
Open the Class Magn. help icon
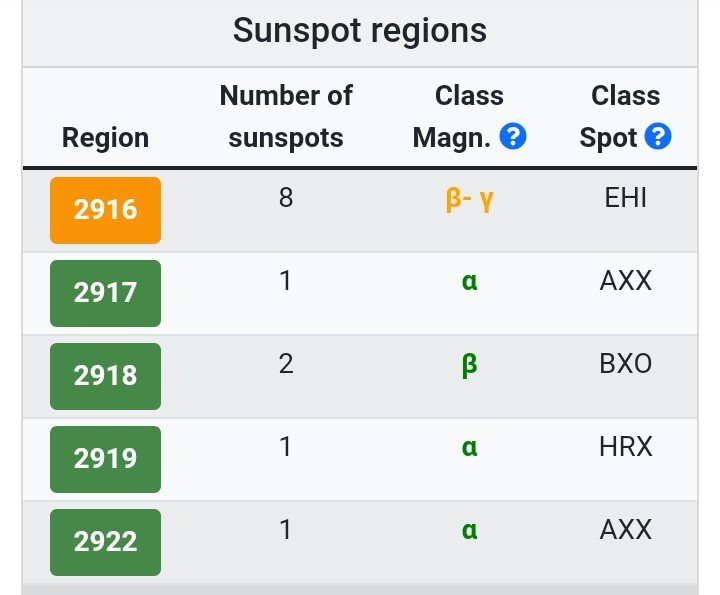click(512, 136)
